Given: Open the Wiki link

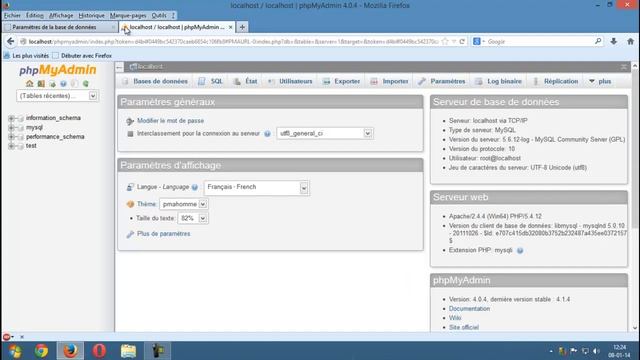Looking at the screenshot, I should (x=455, y=318).
